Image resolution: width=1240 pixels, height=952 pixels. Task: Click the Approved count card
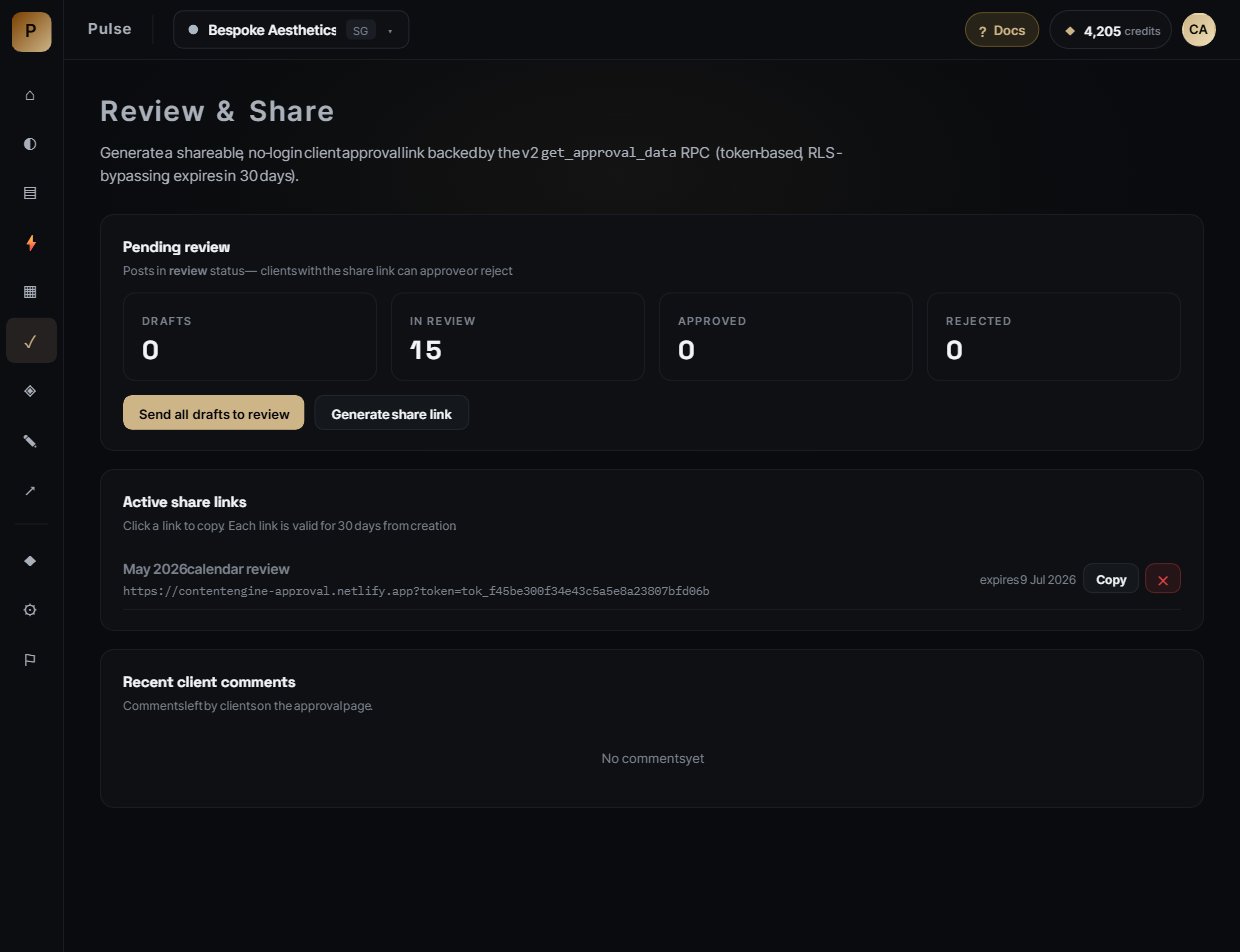coord(786,337)
